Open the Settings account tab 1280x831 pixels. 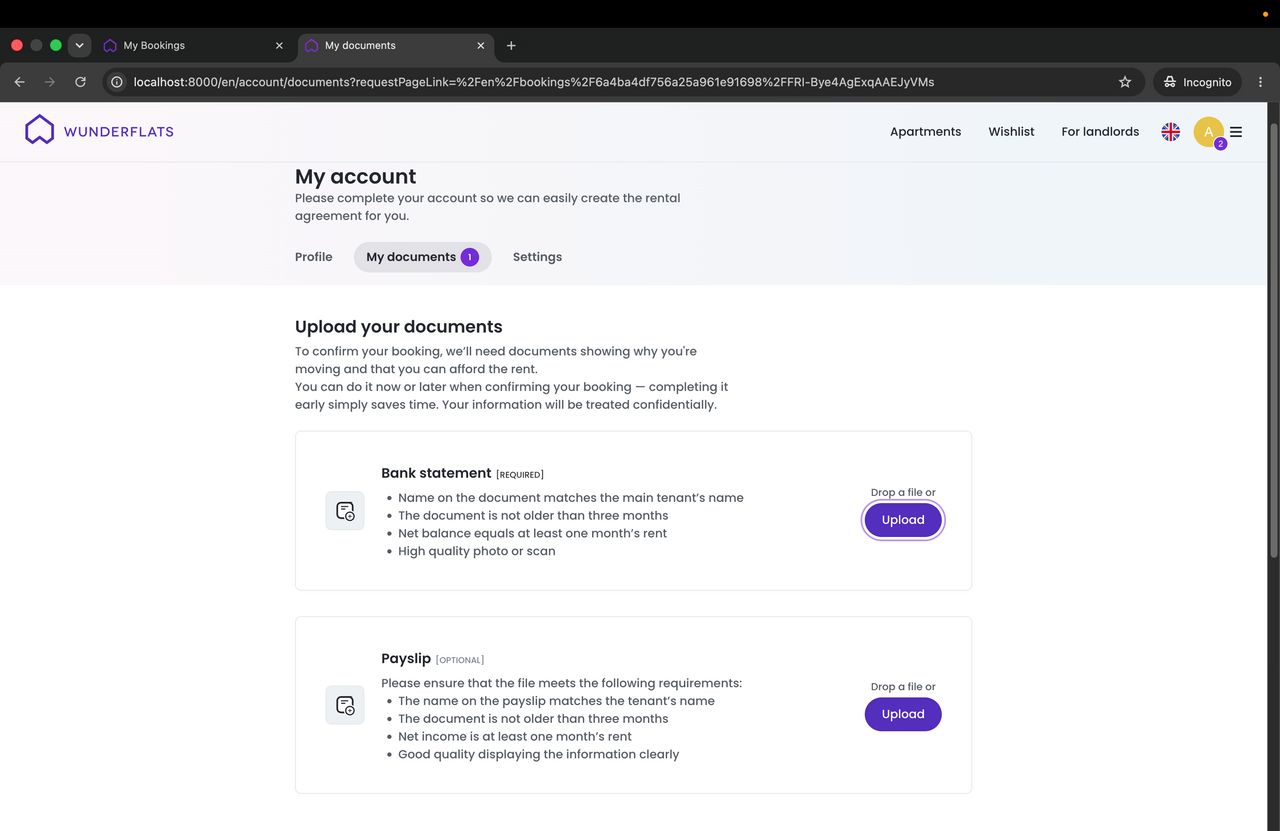tap(537, 257)
